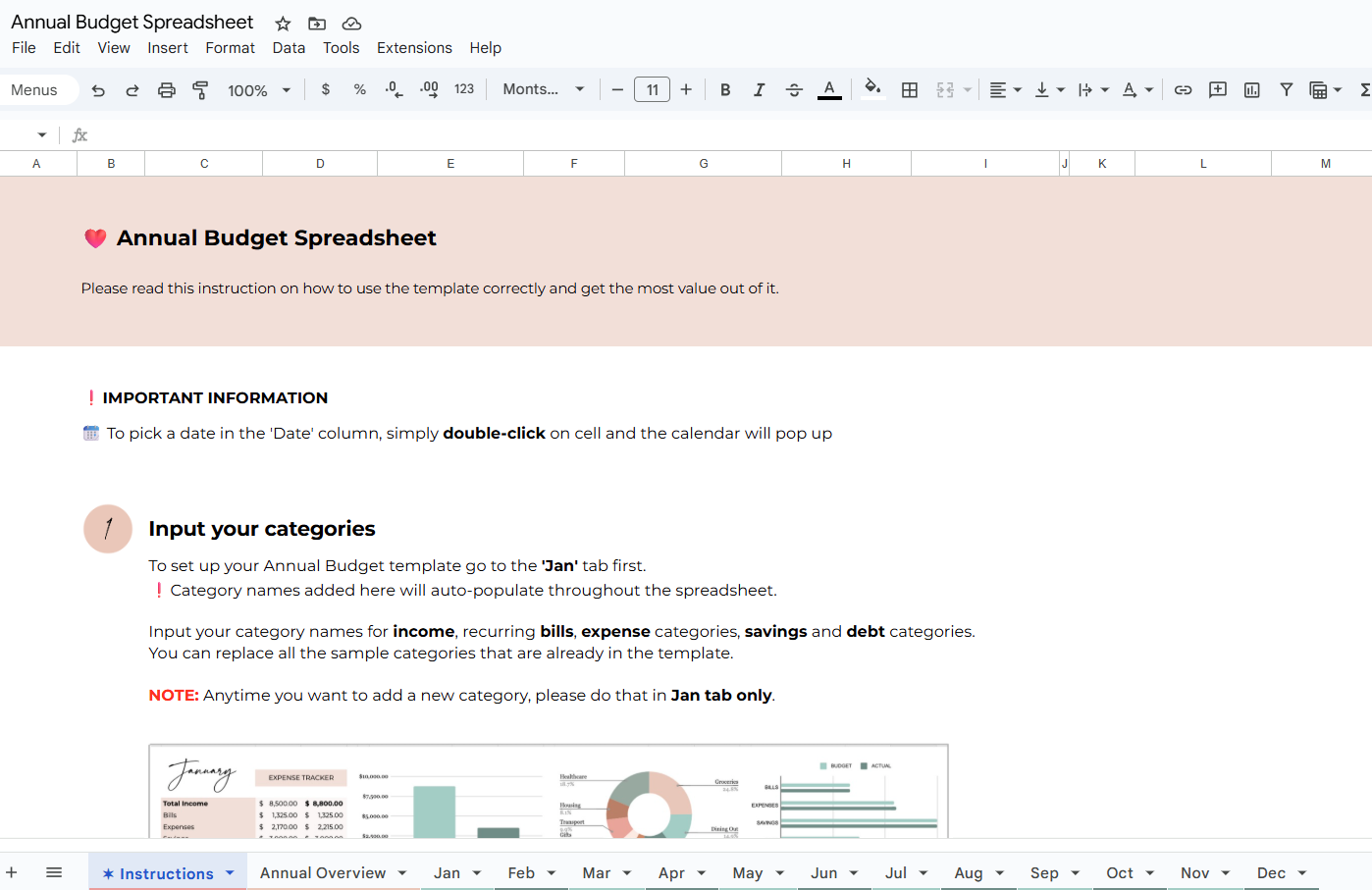The height and width of the screenshot is (890, 1372).
Task: Click the font size field showing 11
Action: 652,89
